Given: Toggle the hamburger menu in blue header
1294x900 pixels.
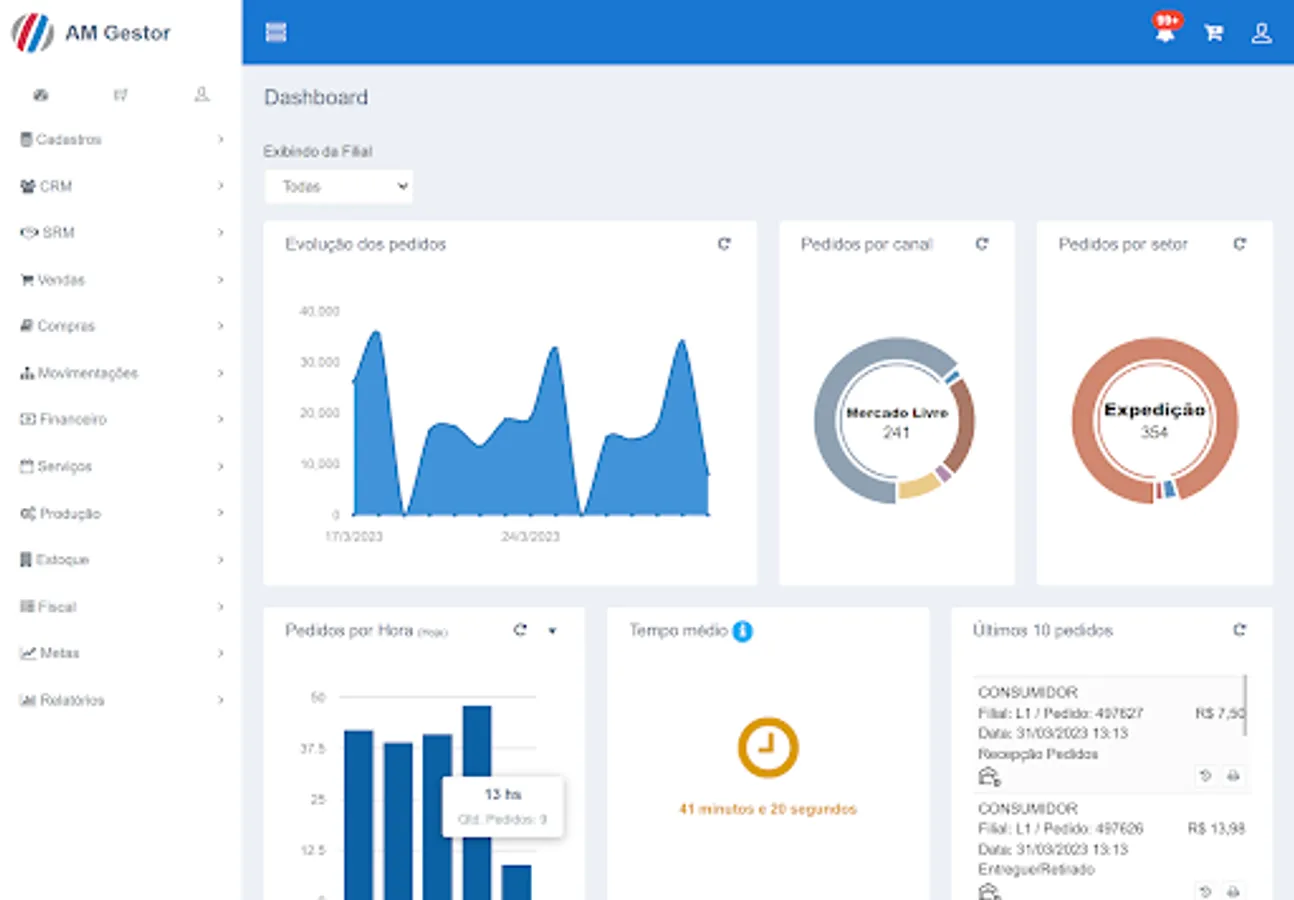Looking at the screenshot, I should (276, 32).
